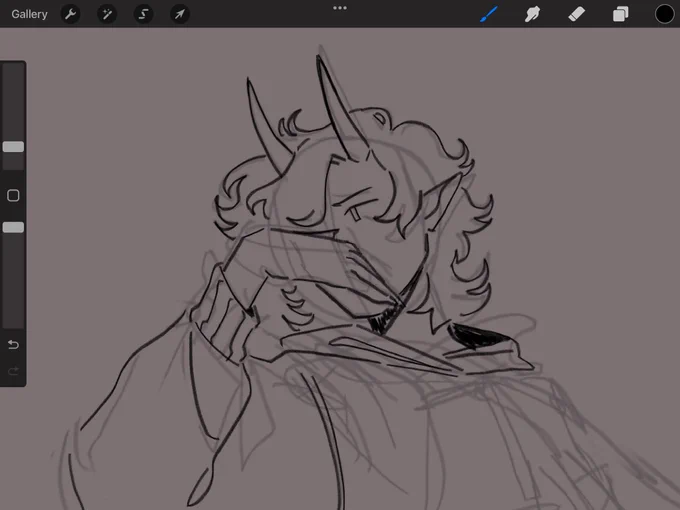Open the black active color picker
This screenshot has height=510, width=680.
(664, 14)
